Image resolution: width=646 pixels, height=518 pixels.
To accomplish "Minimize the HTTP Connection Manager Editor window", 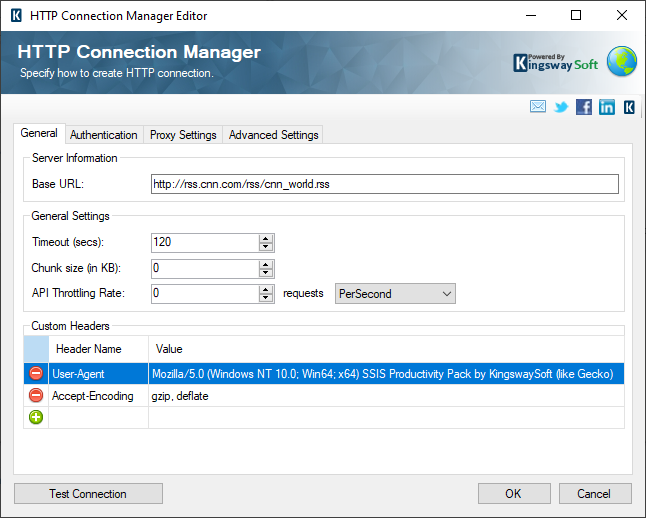I will pyautogui.click(x=531, y=16).
